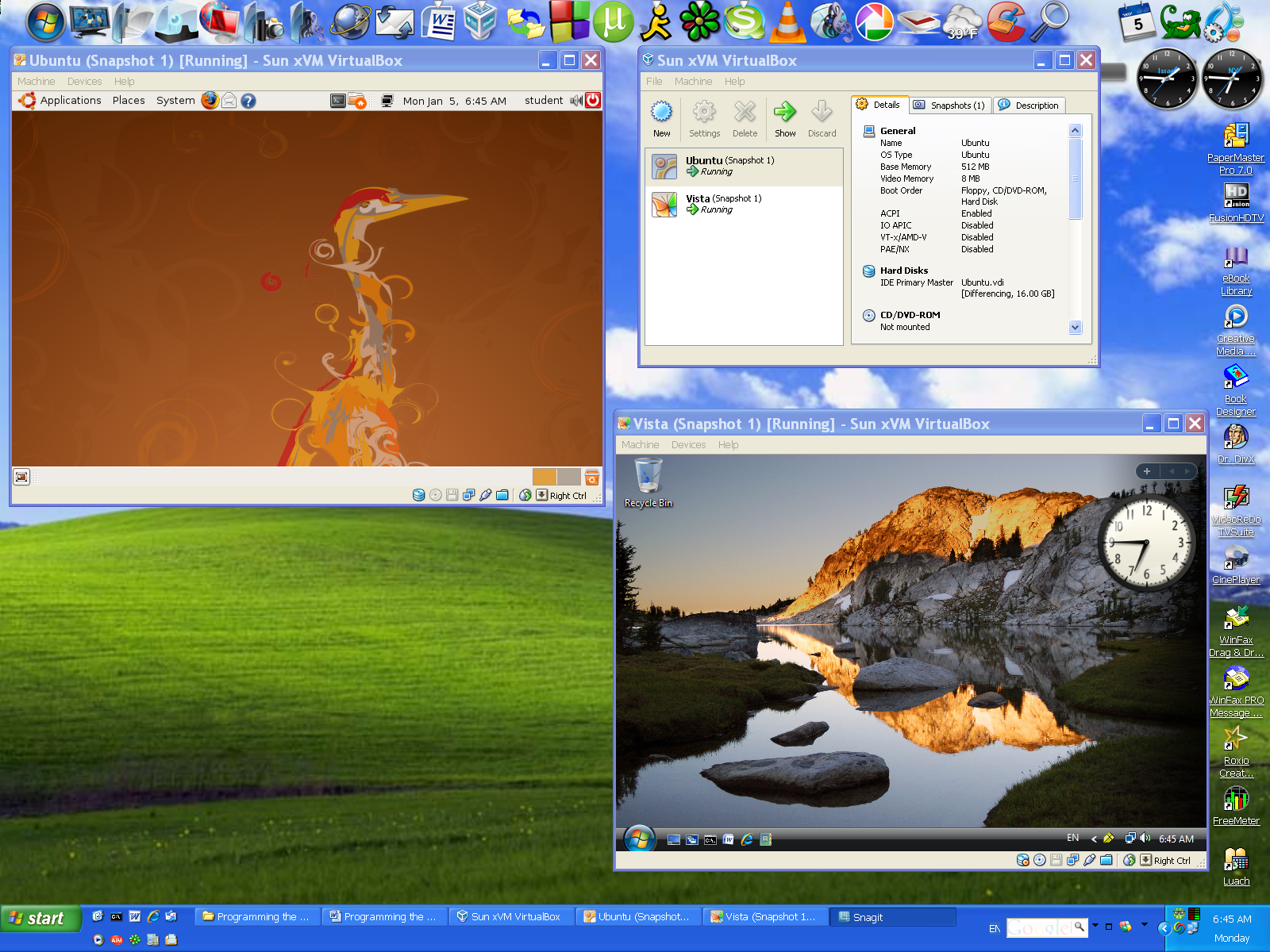This screenshot has height=952, width=1270.
Task: Open the File menu in VirtualBox manager
Action: 654,81
